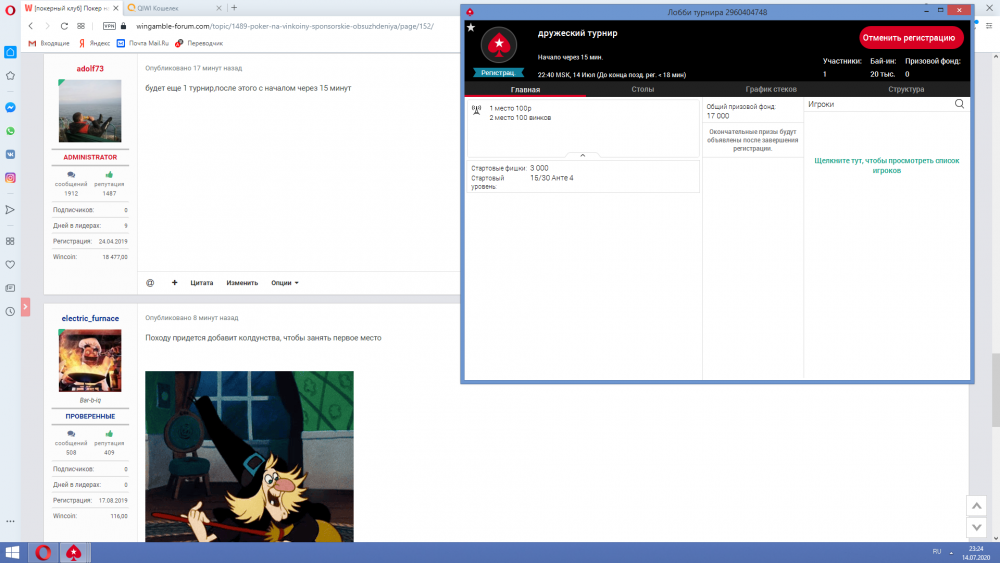Open Переводчик bookmark
Viewport: 1000px width, 563px height.
coord(199,43)
